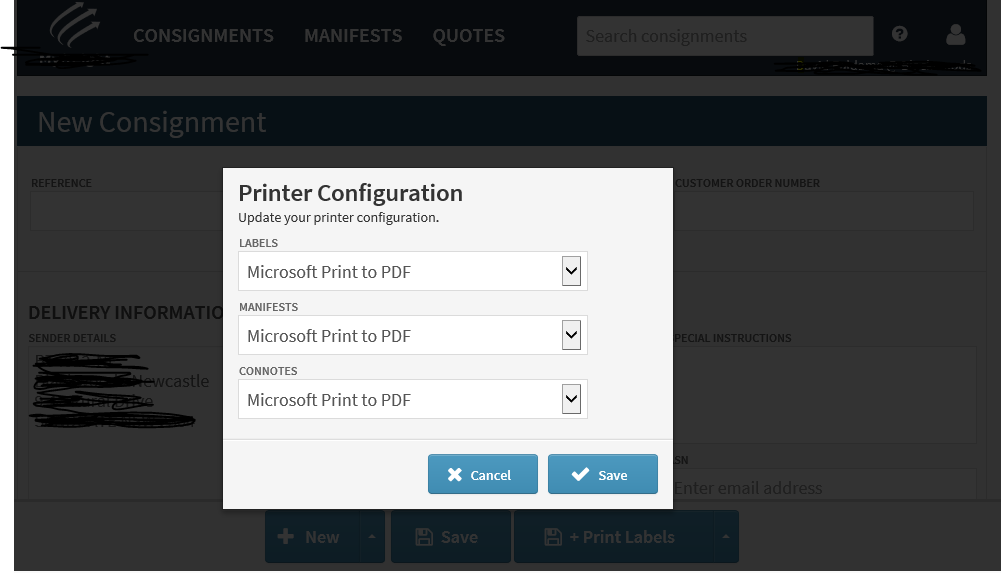The width and height of the screenshot is (1001, 573).
Task: Expand the Labels printer dropdown
Action: click(571, 271)
